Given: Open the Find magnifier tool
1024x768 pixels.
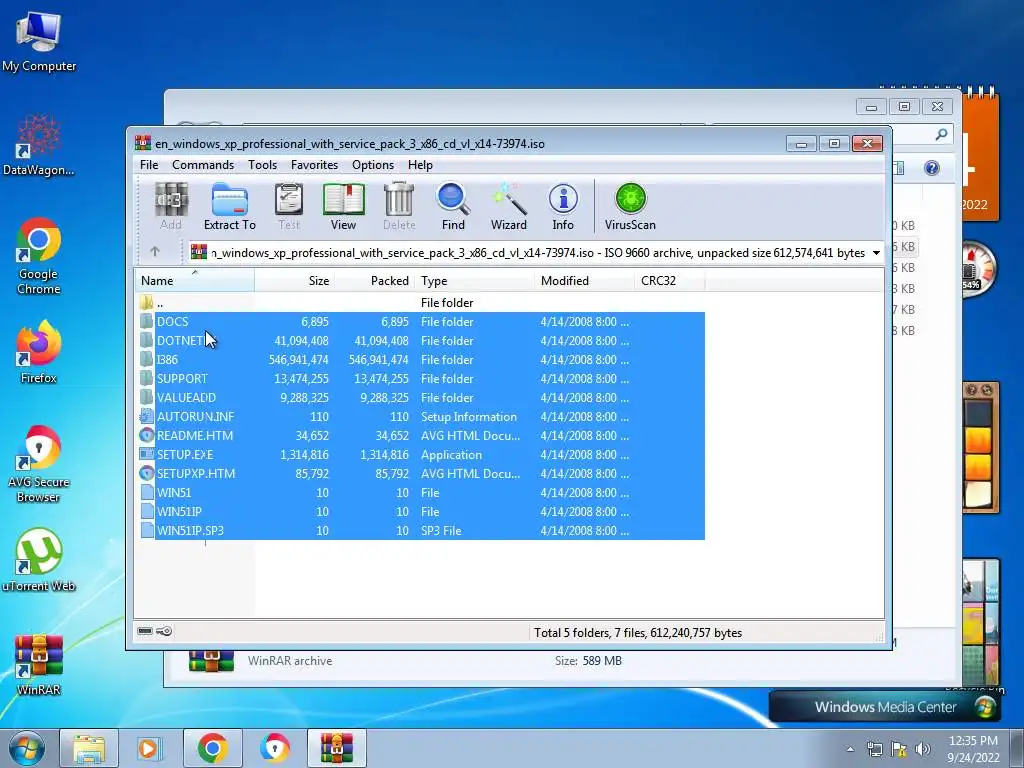Looking at the screenshot, I should click(x=453, y=206).
